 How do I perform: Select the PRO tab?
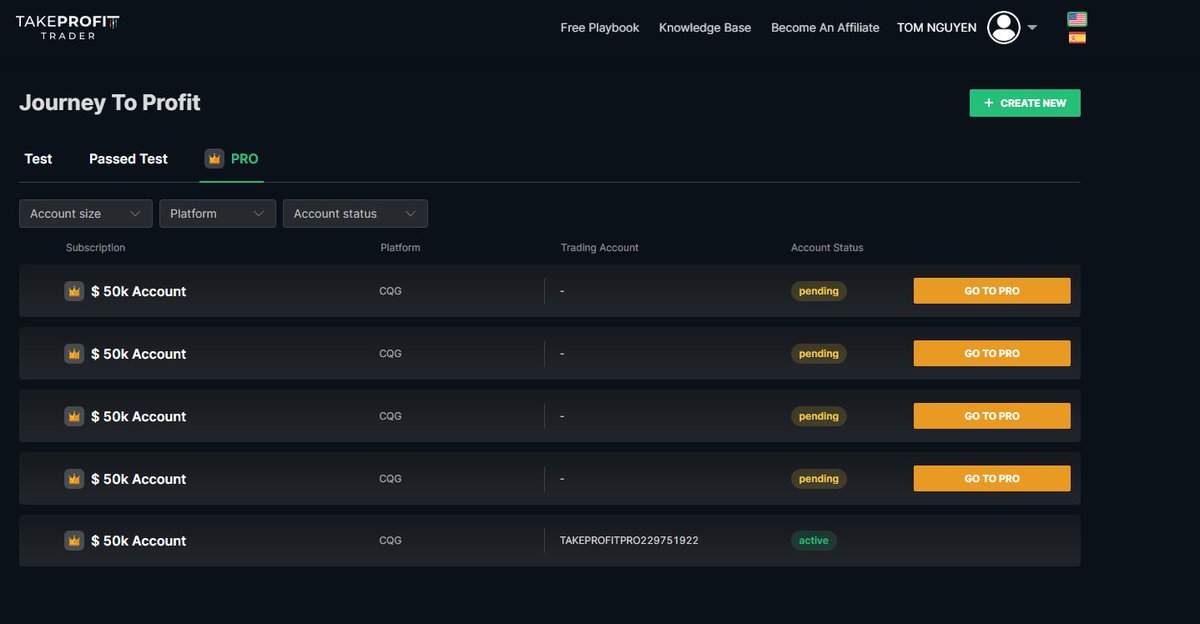231,159
